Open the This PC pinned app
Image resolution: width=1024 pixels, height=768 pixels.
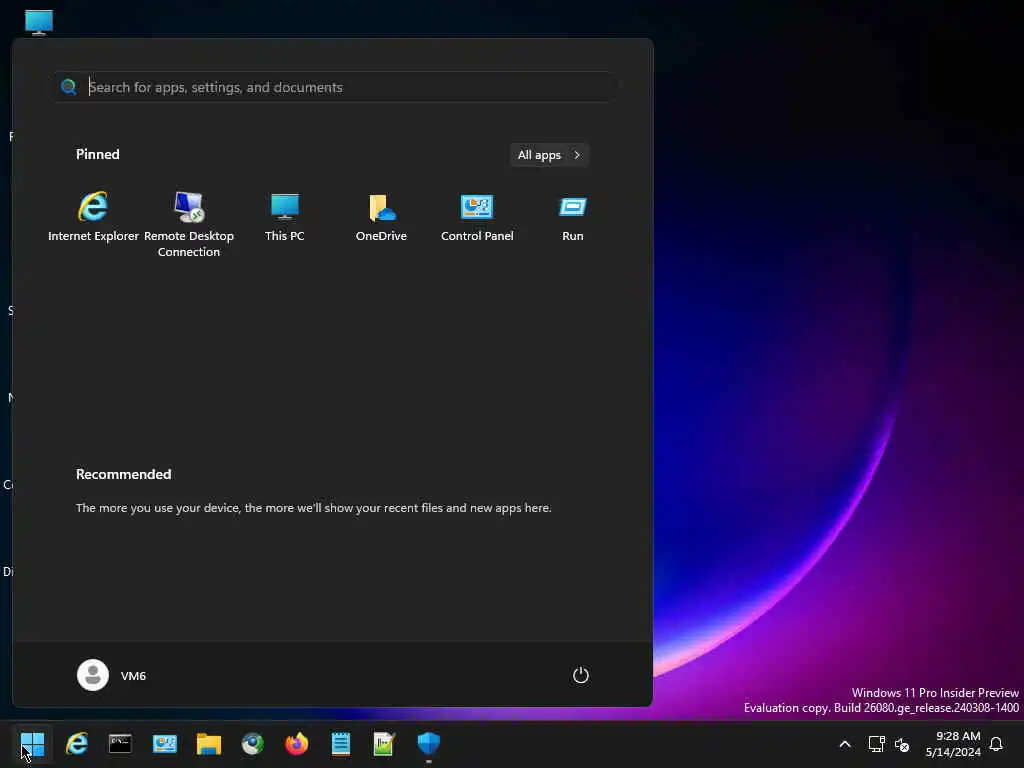pos(285,217)
